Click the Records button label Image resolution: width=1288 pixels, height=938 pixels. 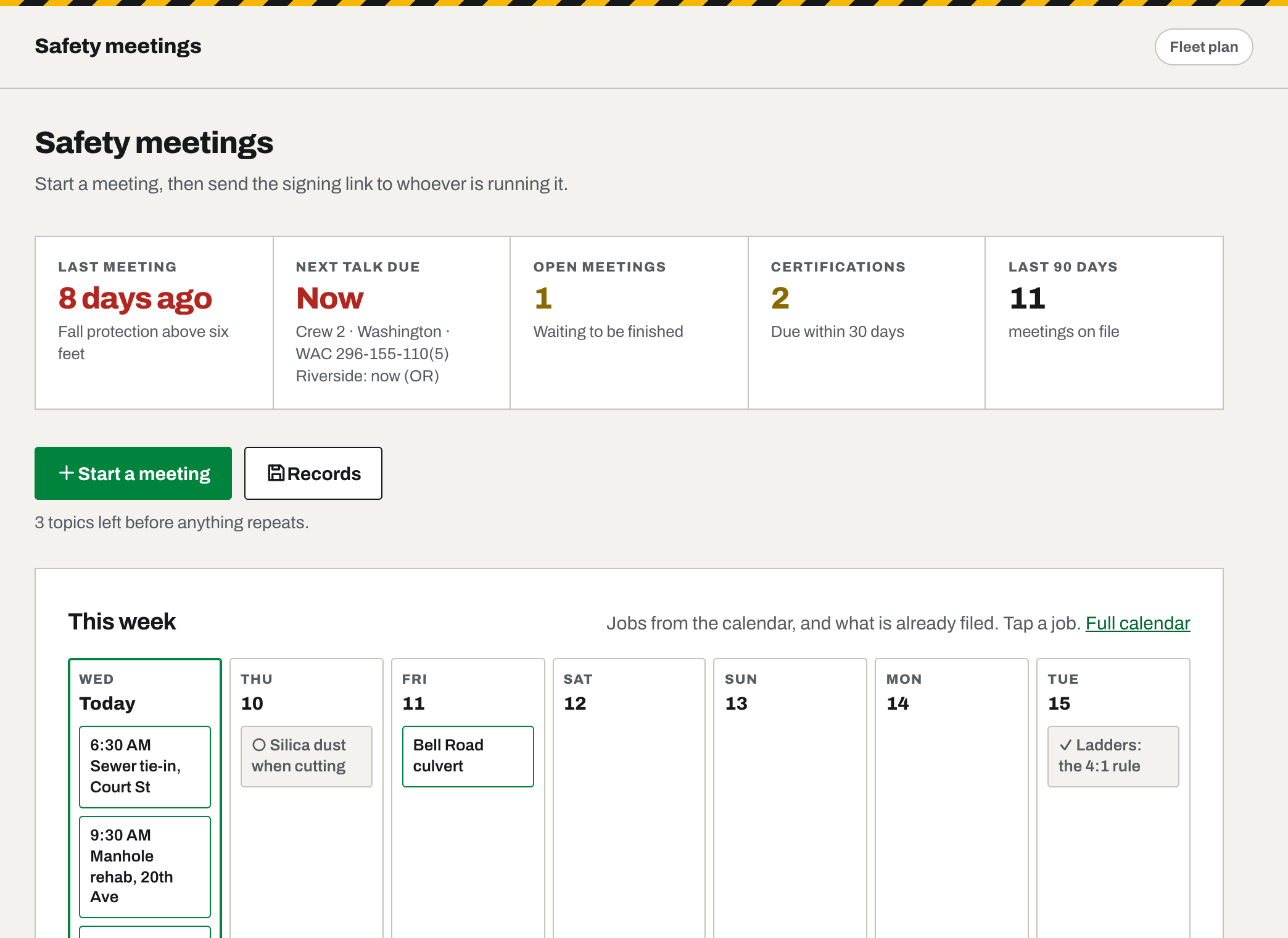pyautogui.click(x=324, y=474)
